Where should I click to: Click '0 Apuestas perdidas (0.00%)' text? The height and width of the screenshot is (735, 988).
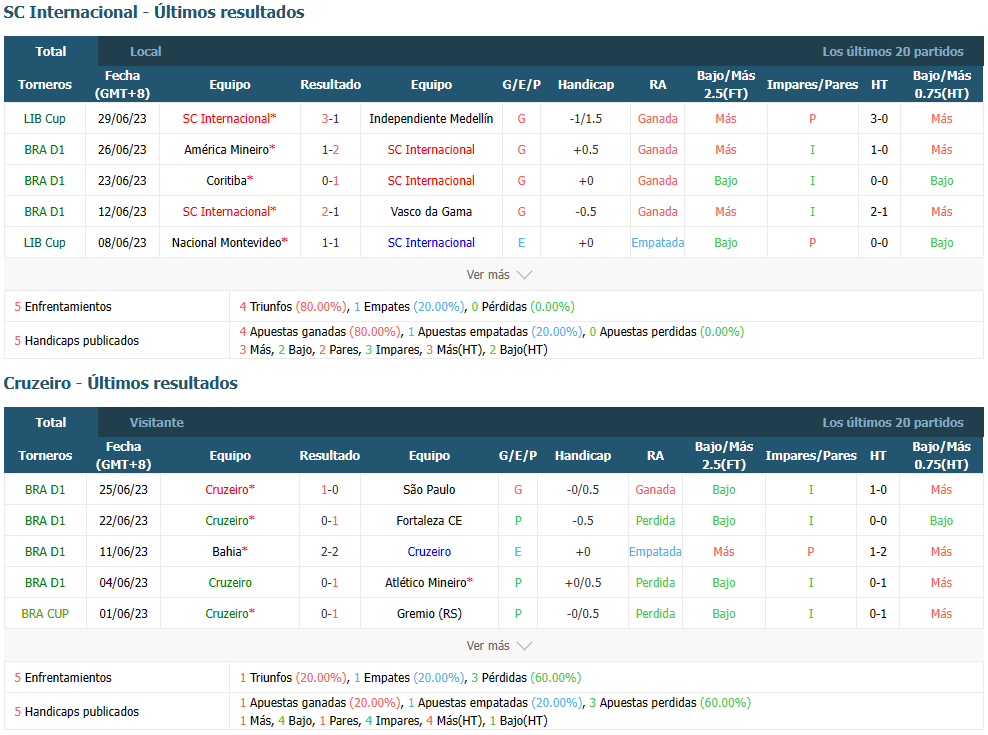666,332
